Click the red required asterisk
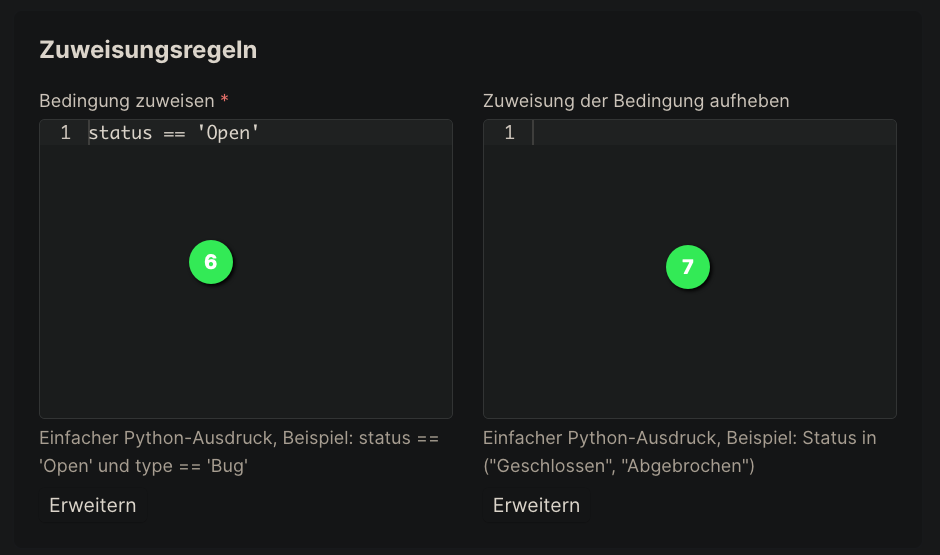940x555 pixels. point(224,99)
